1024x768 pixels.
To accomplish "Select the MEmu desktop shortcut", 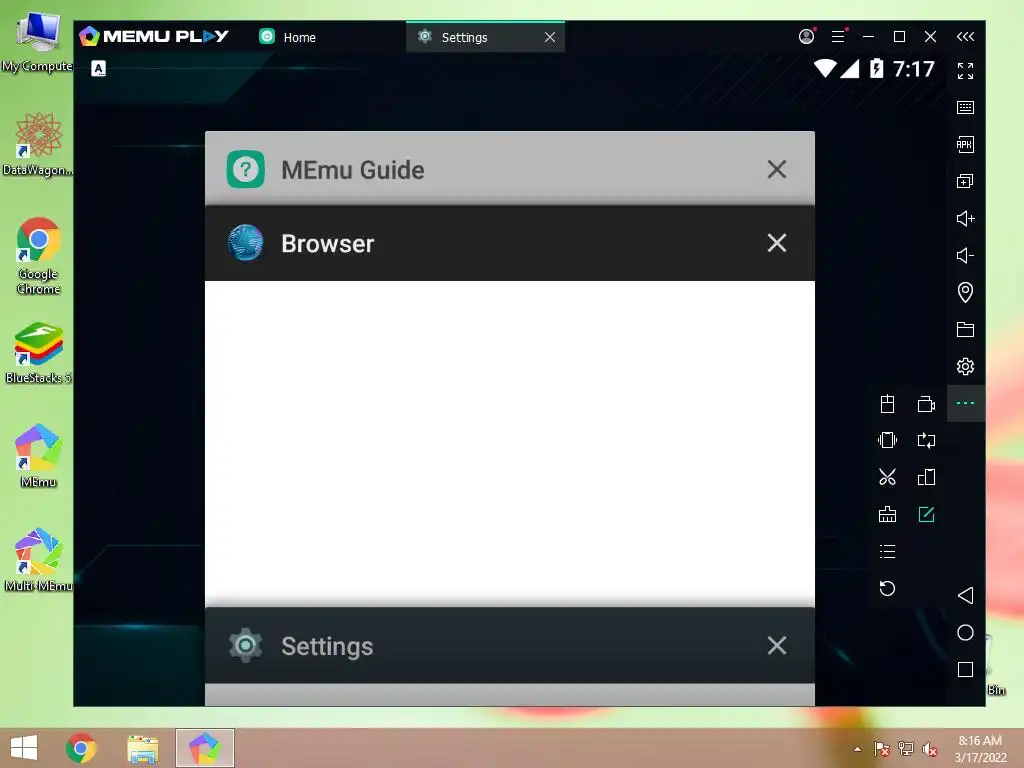I will coord(38,456).
